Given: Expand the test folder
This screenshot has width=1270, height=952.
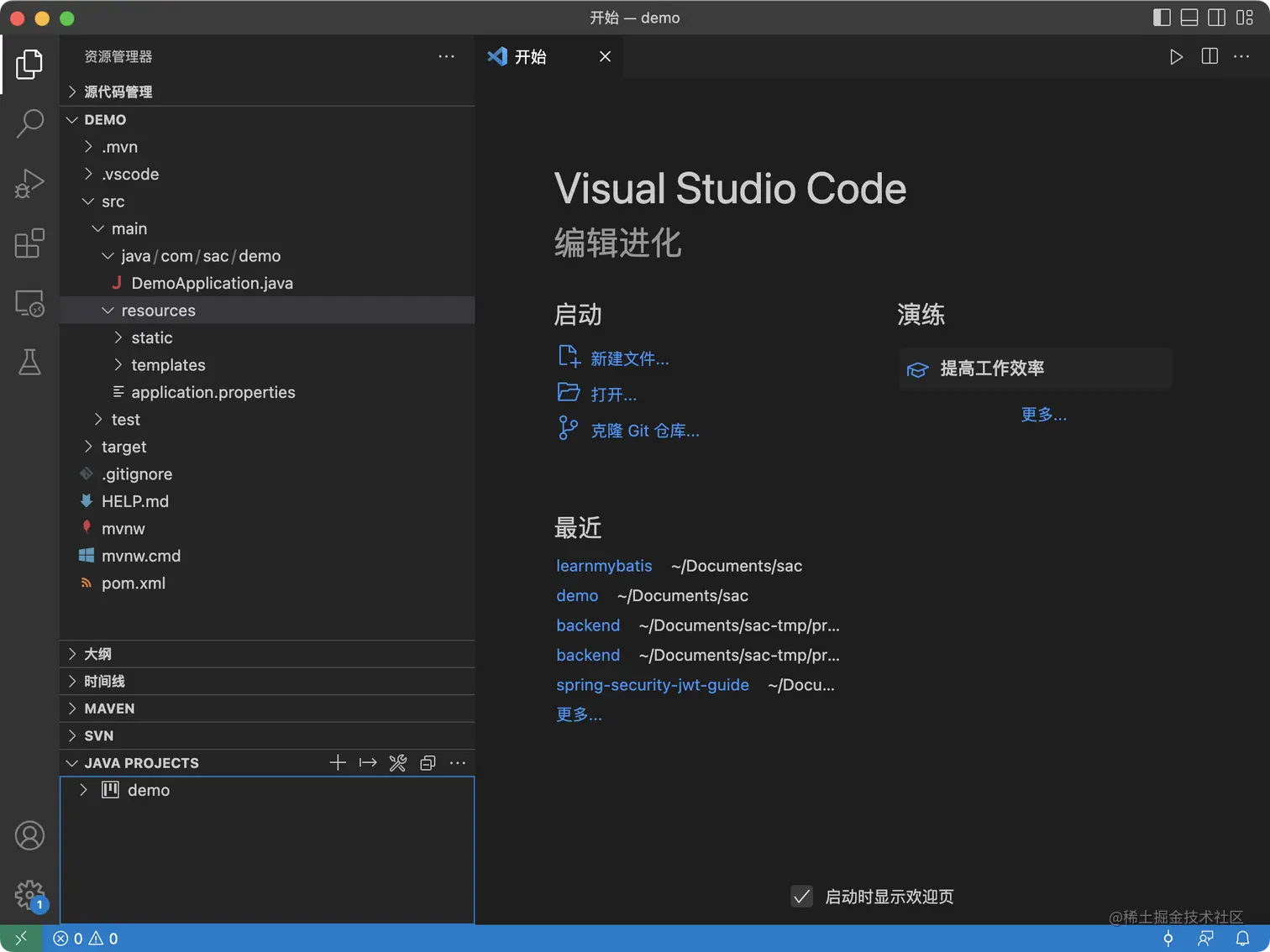Looking at the screenshot, I should point(267,419).
